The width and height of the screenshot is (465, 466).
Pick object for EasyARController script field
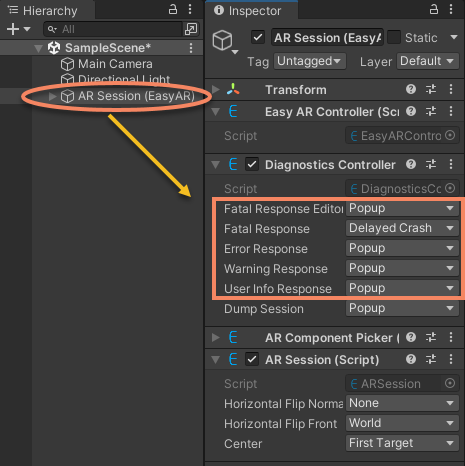tap(450, 135)
